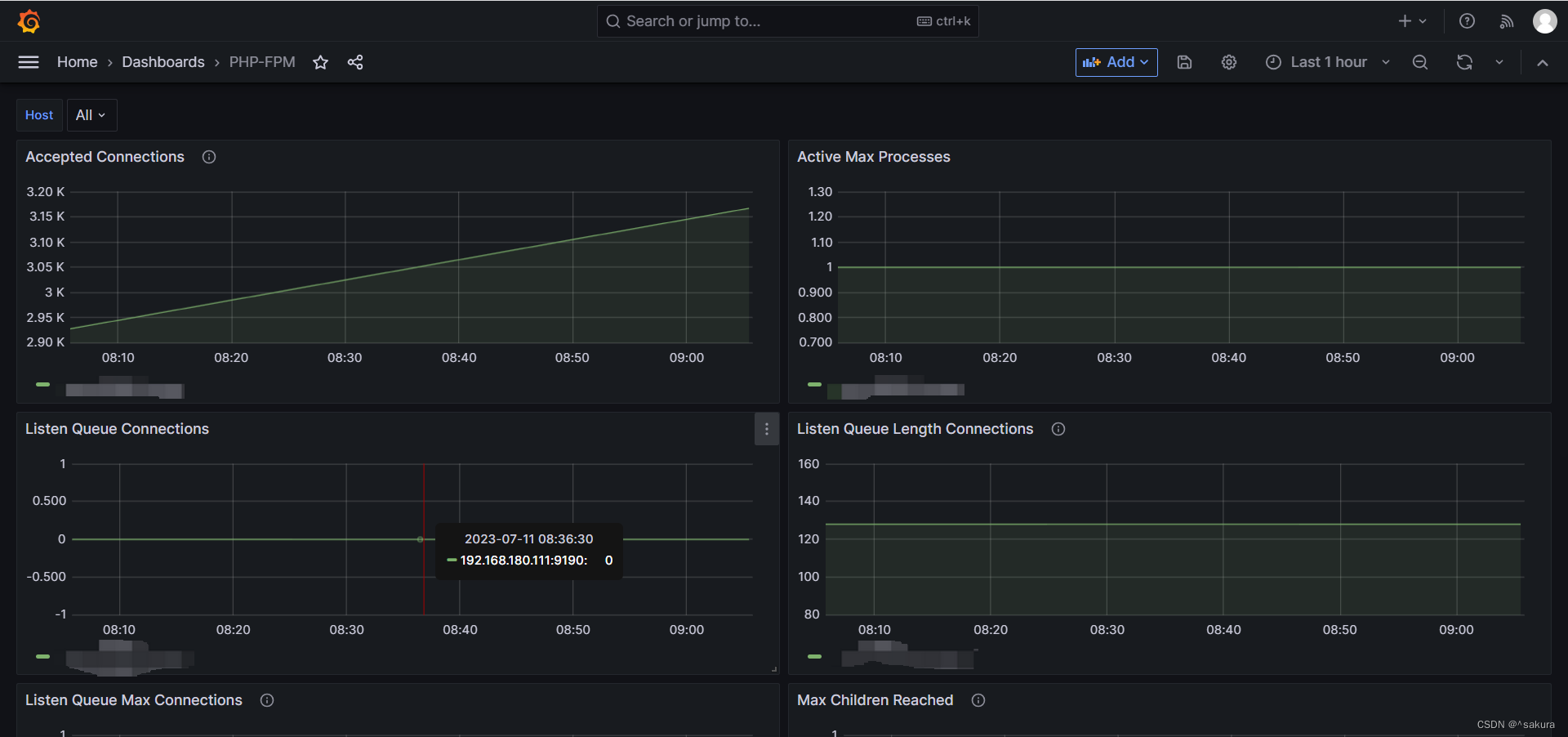Image resolution: width=1568 pixels, height=737 pixels.
Task: Click the resize handle of Listen Queue Connections
Action: point(773,668)
